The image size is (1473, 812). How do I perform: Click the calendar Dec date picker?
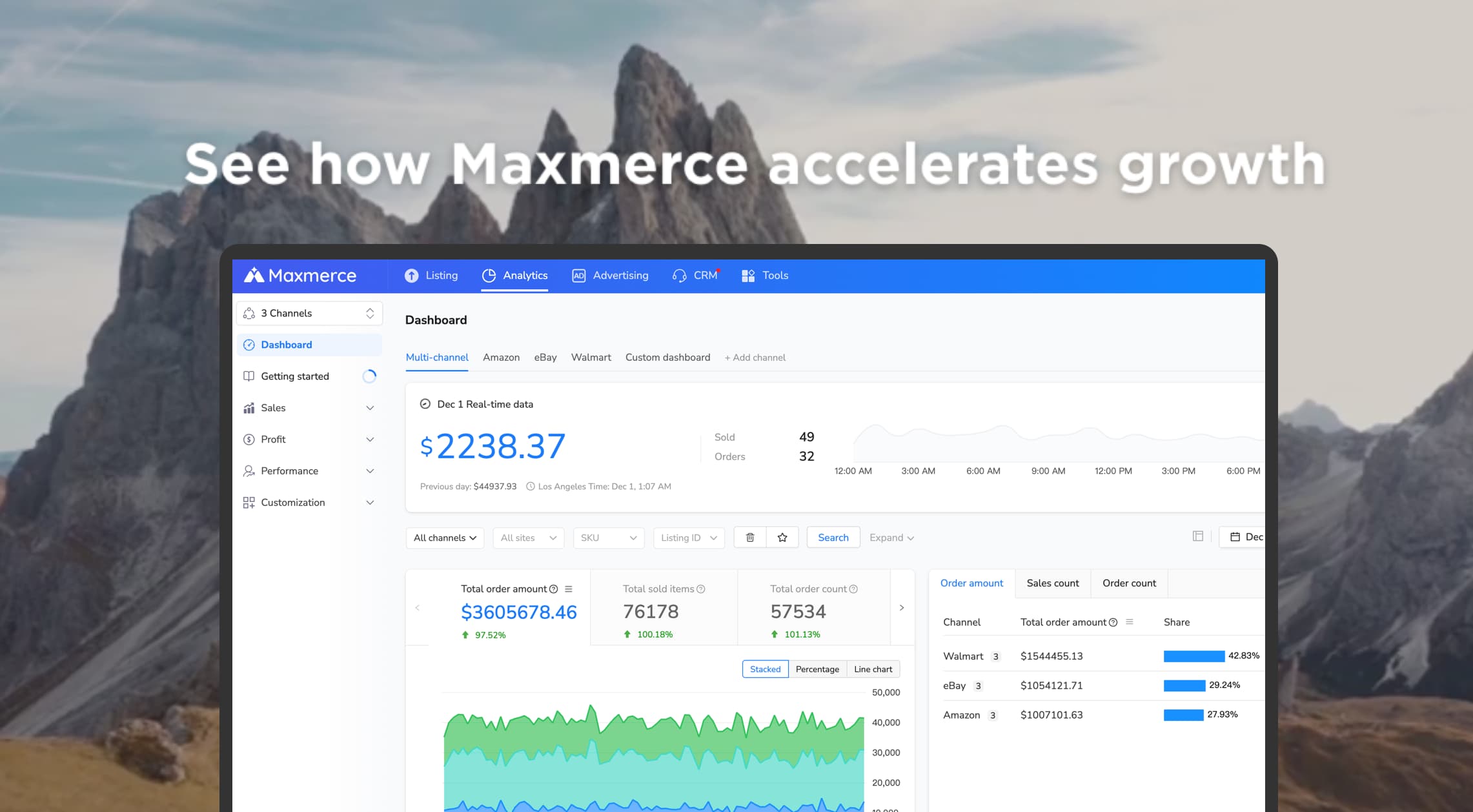pyautogui.click(x=1246, y=537)
